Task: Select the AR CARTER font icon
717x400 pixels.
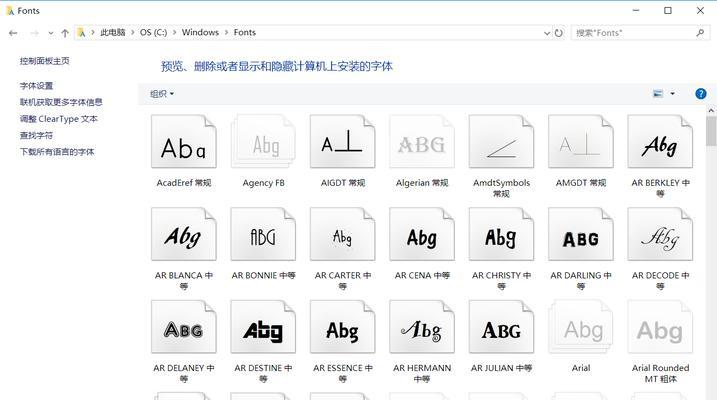Action: [342, 235]
